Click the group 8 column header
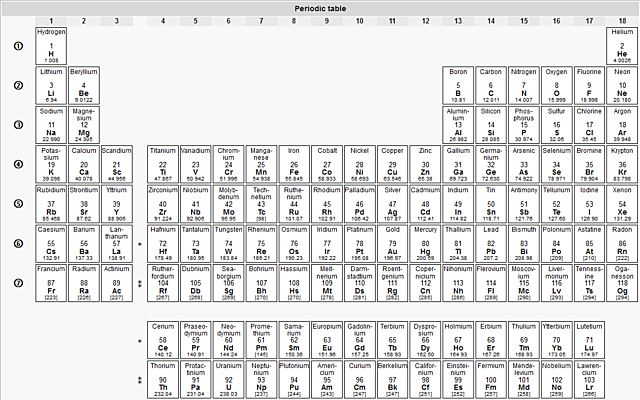 (x=294, y=21)
